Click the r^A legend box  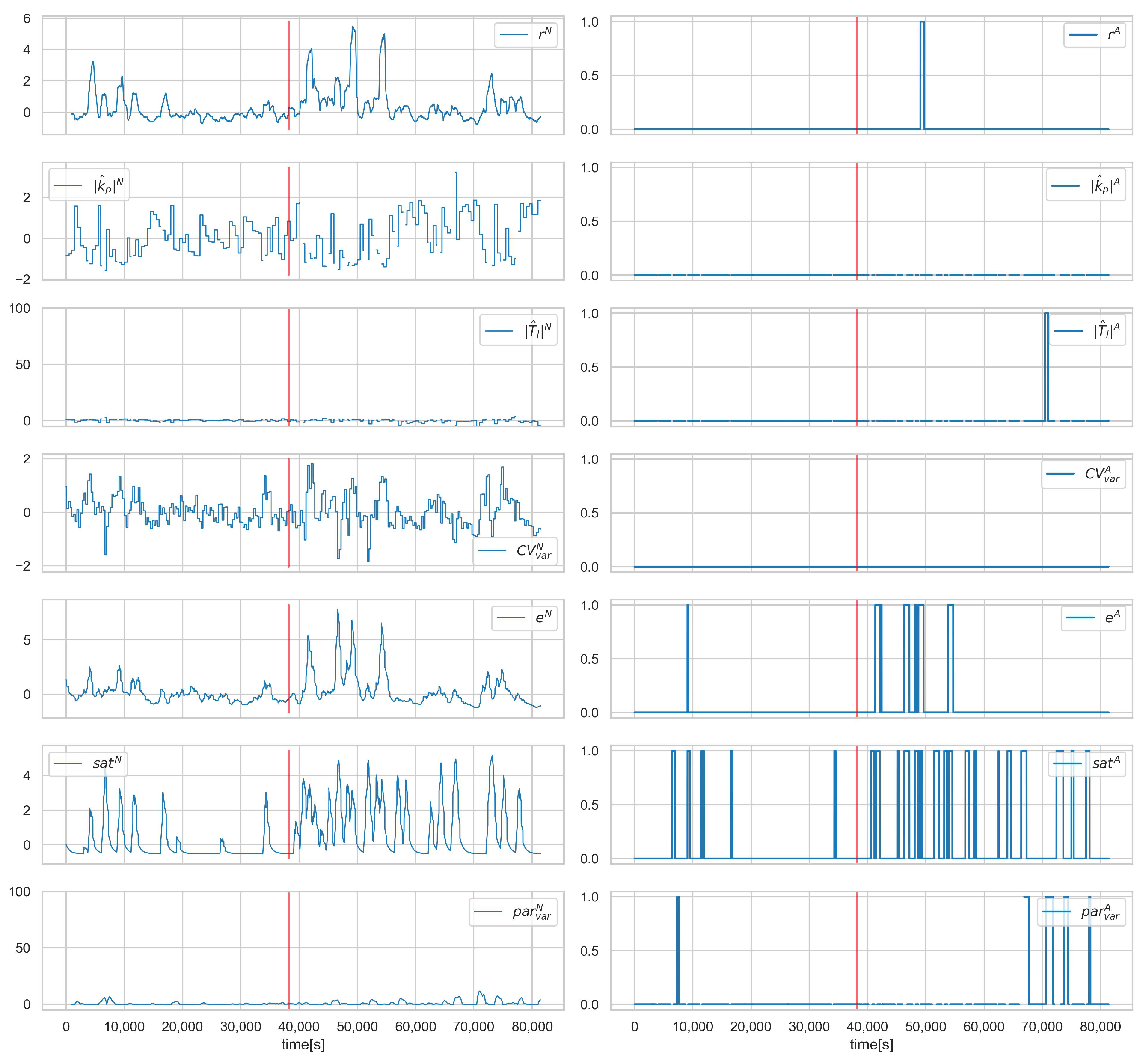(1094, 35)
